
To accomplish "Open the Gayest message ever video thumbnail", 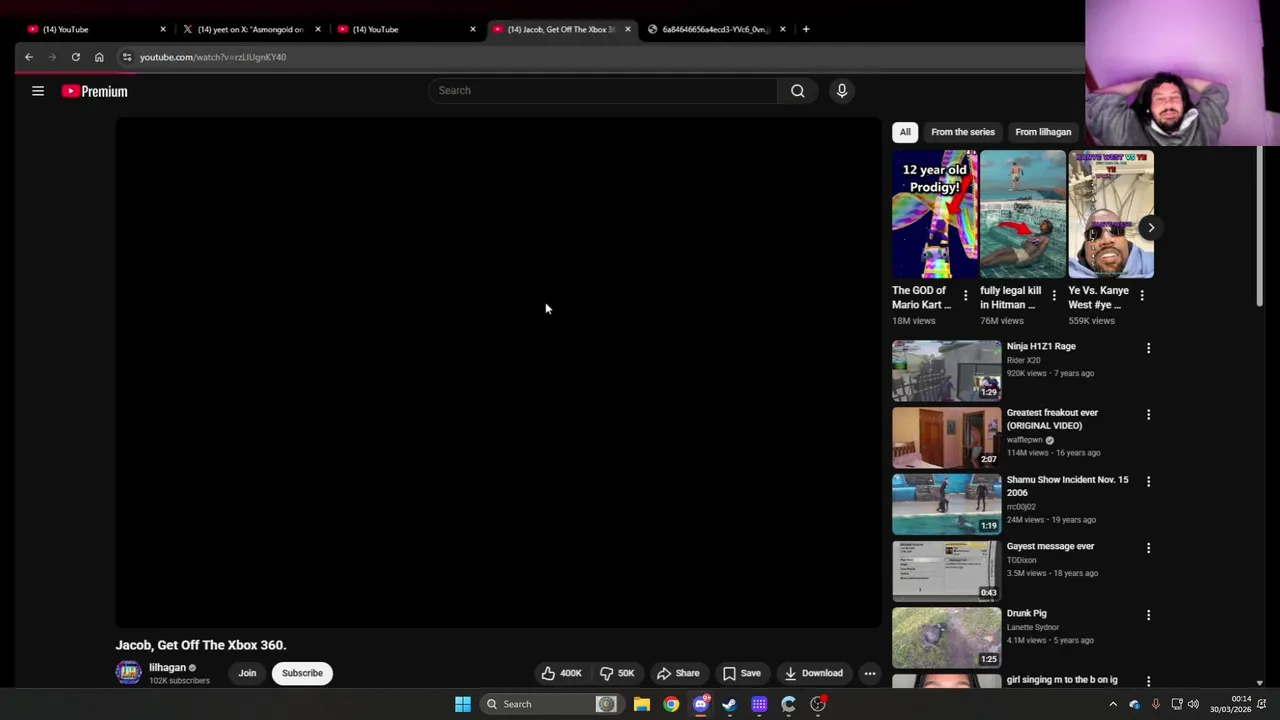I will click(x=946, y=570).
